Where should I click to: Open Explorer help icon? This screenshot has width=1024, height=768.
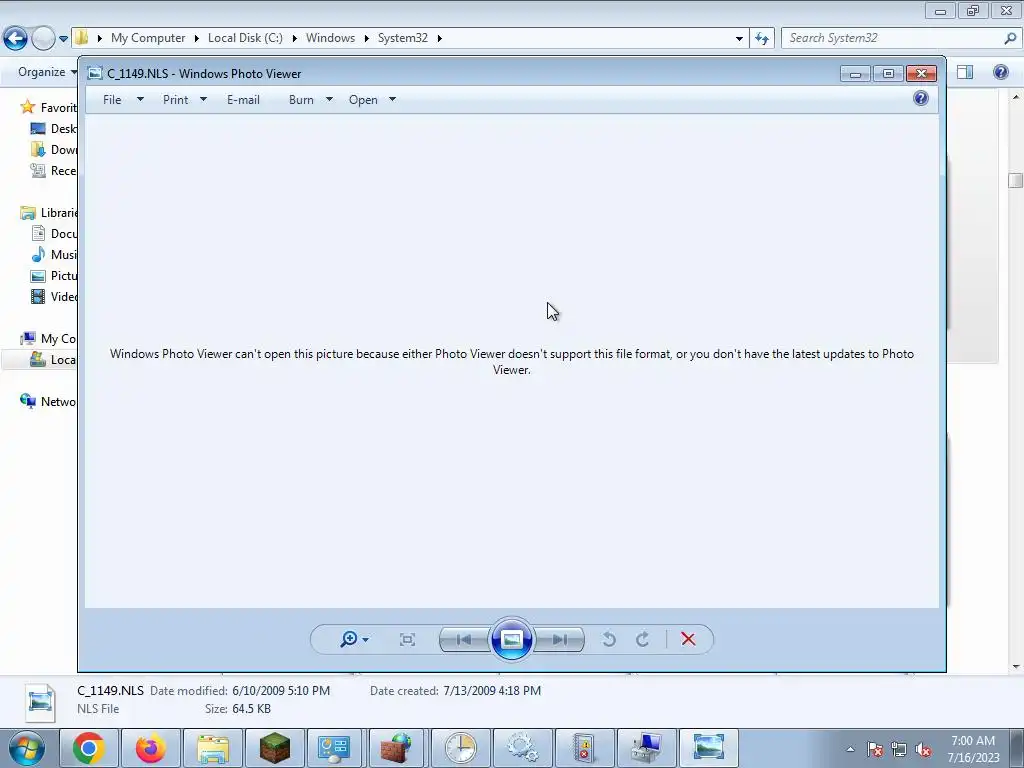pos(1000,72)
